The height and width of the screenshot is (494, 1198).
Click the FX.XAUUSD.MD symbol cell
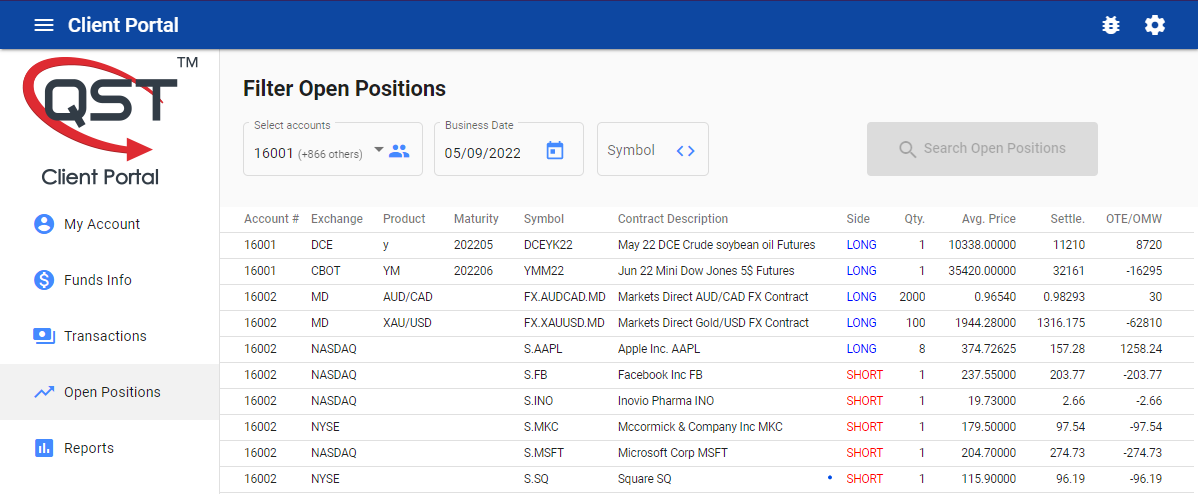click(x=565, y=323)
